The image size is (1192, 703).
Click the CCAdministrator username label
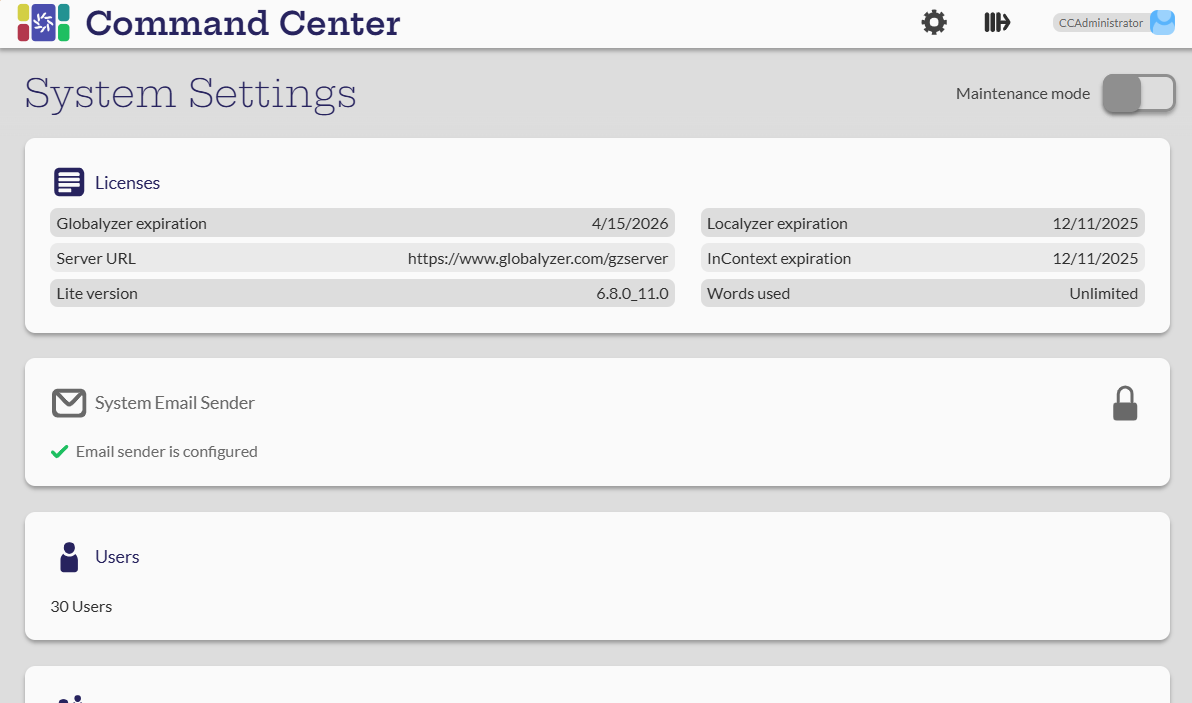1100,23
